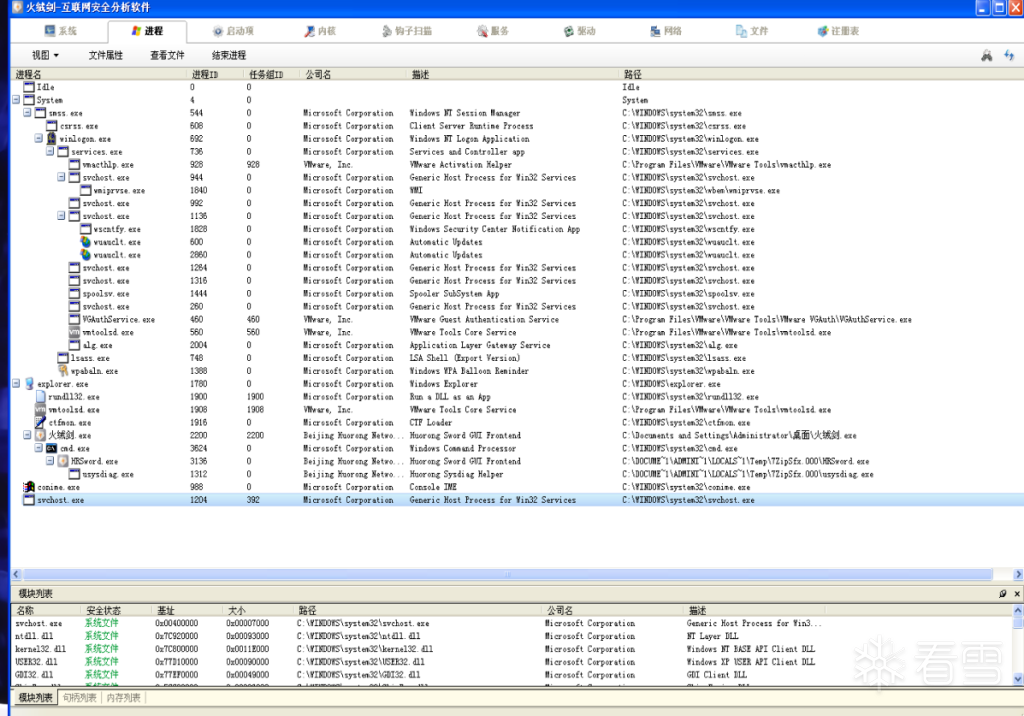Open the 系统 tab
Screen dimensions: 1024x716
pos(60,31)
